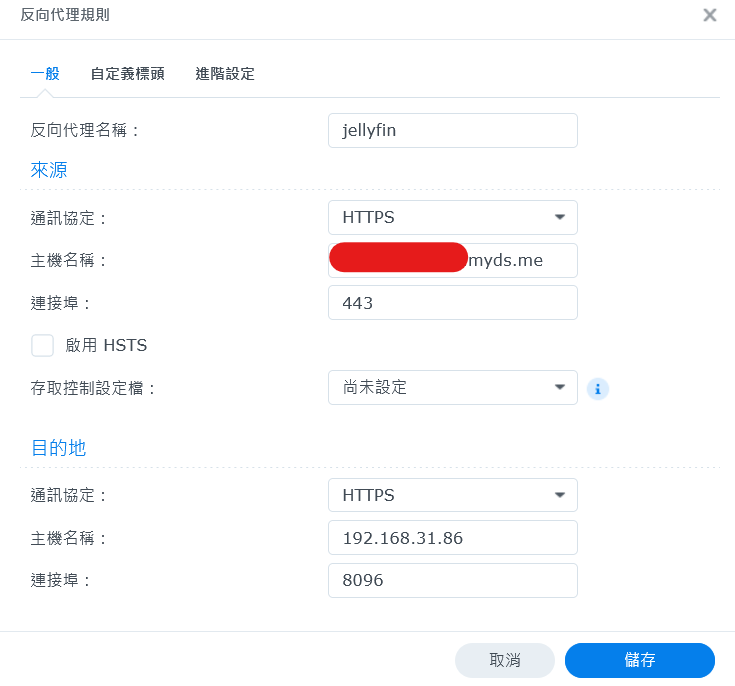Click the 目的地 section heading
Screen dimensions: 735x686
(59, 448)
